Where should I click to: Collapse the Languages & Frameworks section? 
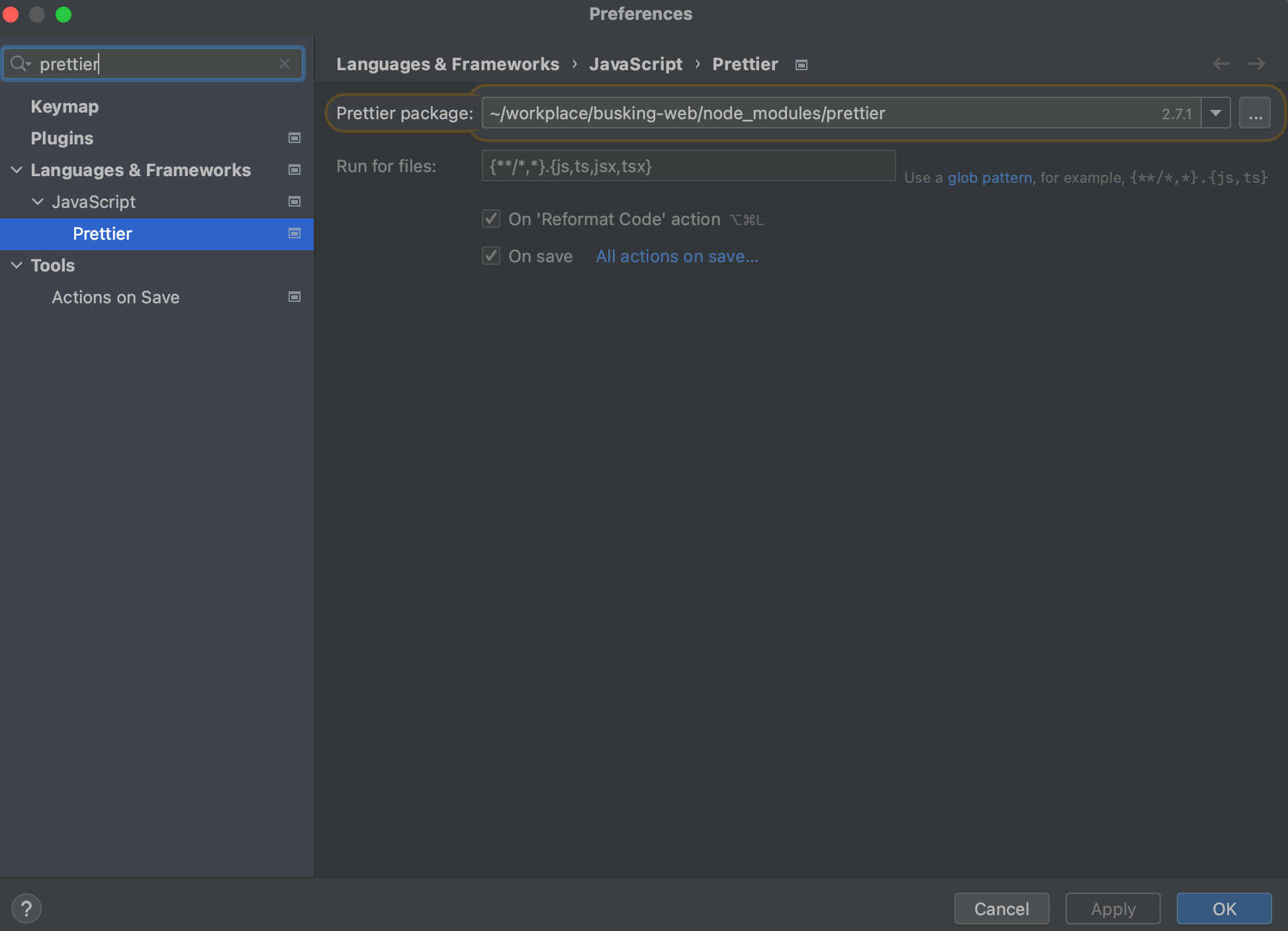pos(17,170)
